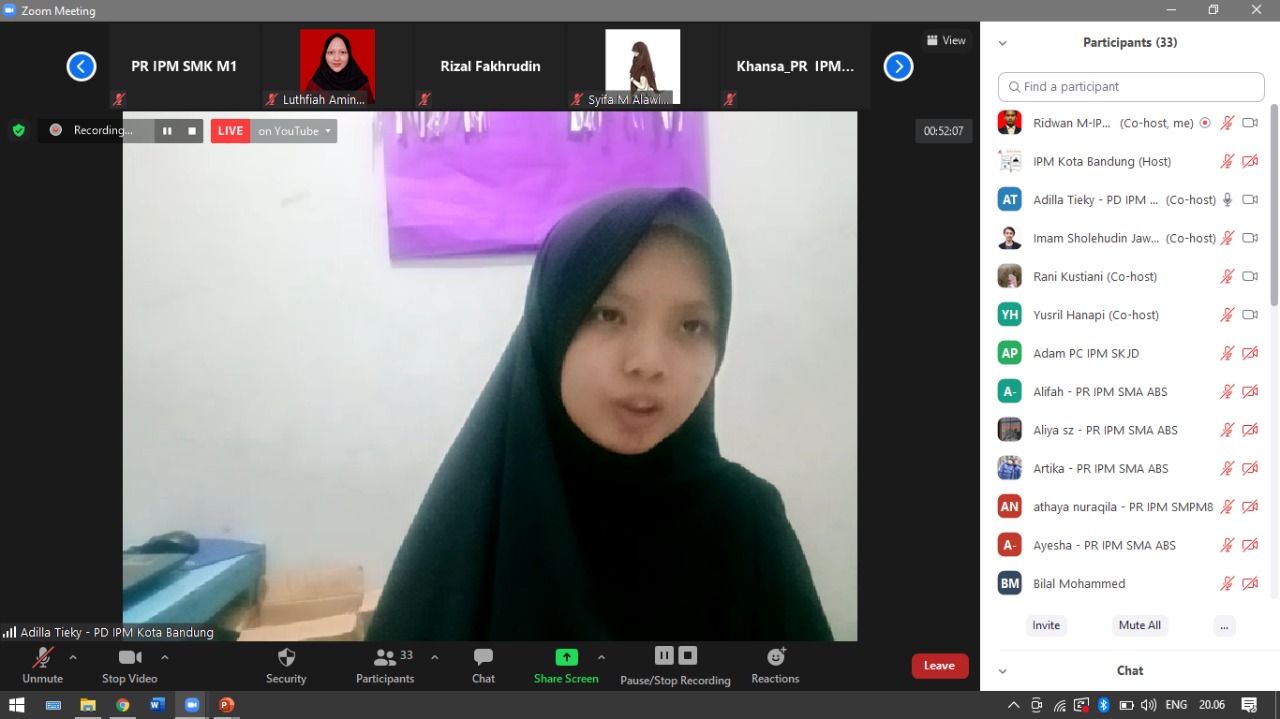Viewport: 1280px width, 719px height.
Task: Open the more options (...) button
Action: 1225,625
